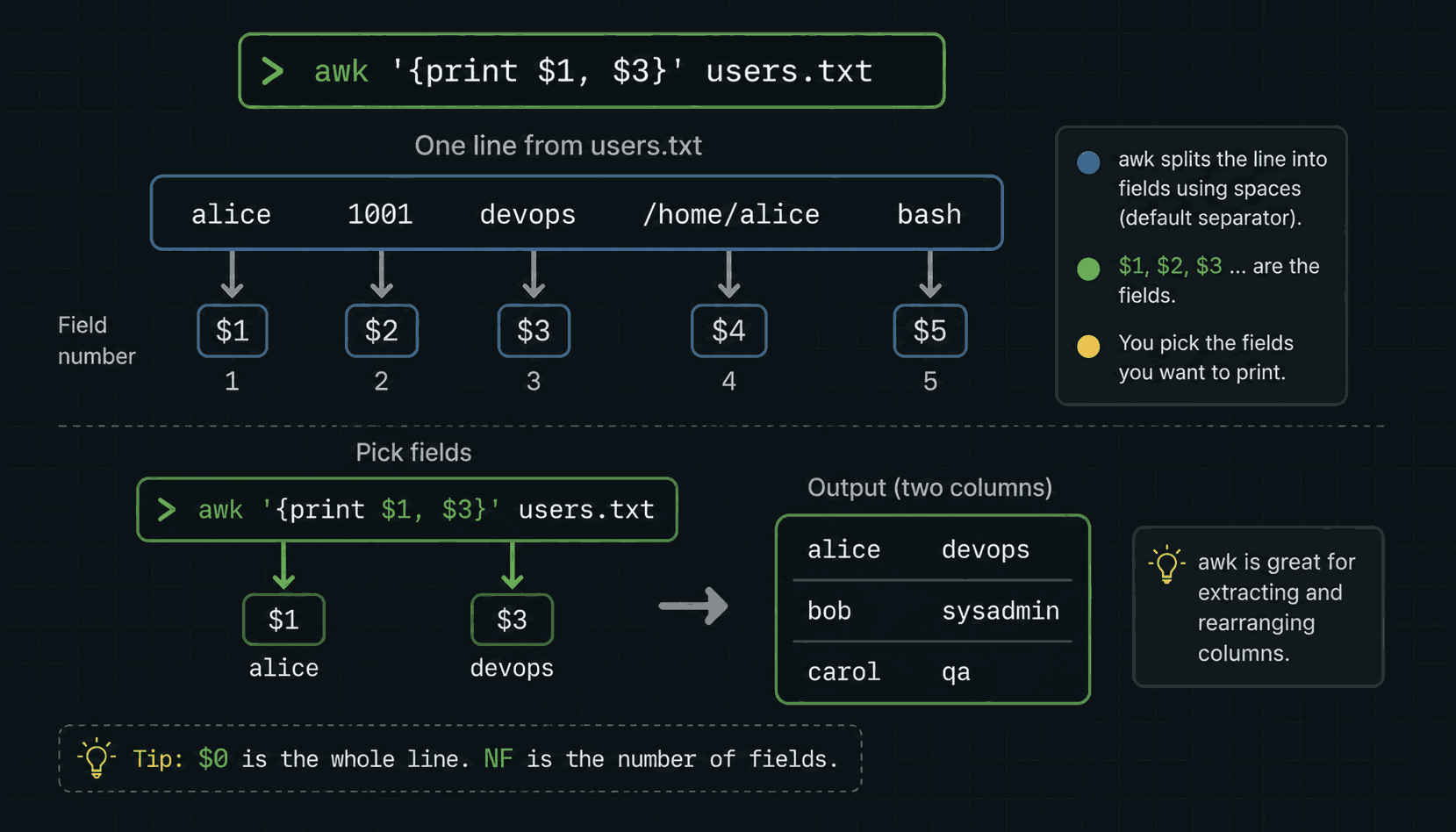Screen dimensions: 1456x832
Task: Click the top awk command text
Action: click(x=593, y=71)
